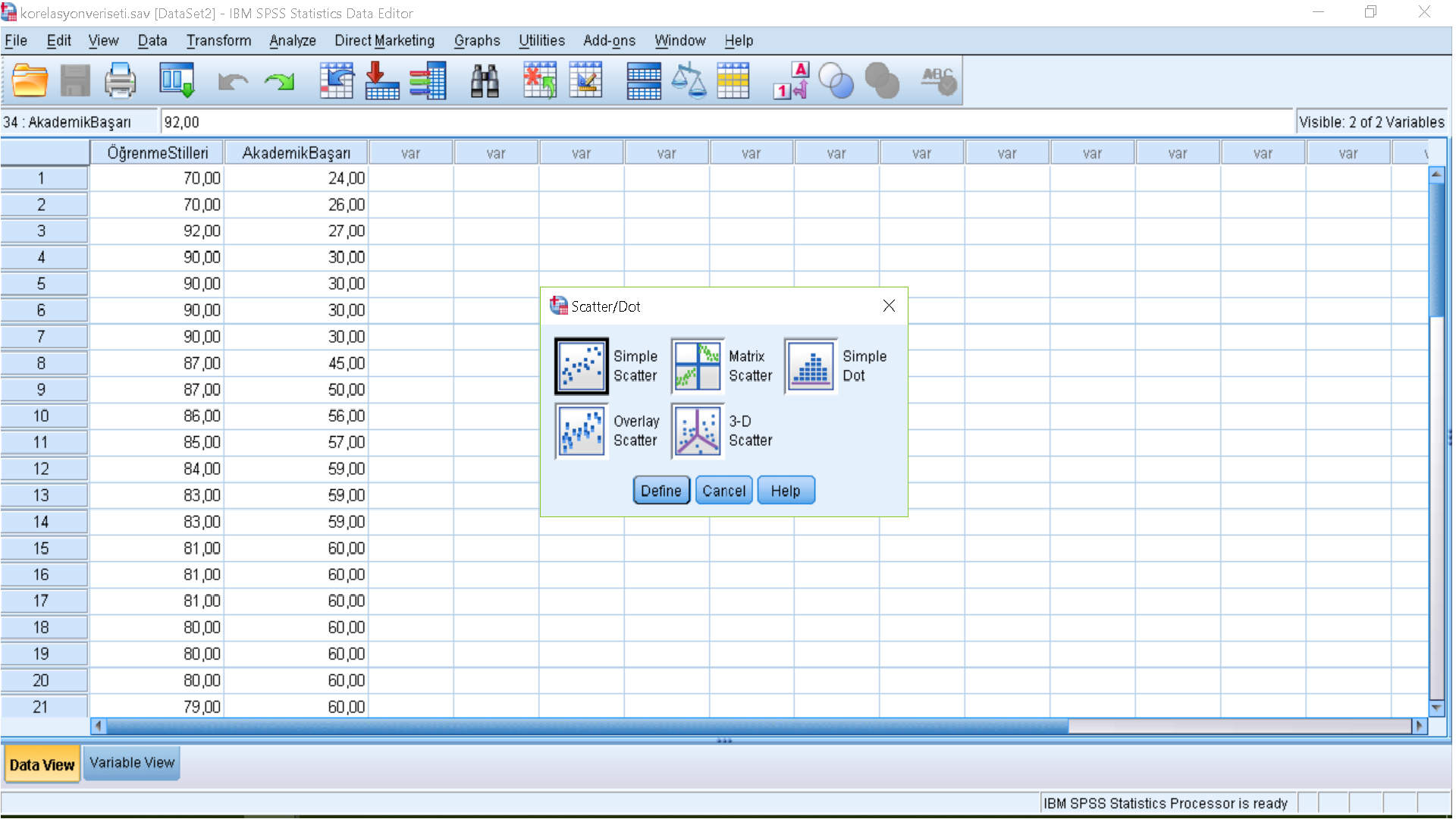Pick the Simple Dot chart icon
This screenshot has width=1456, height=819.
point(811,366)
